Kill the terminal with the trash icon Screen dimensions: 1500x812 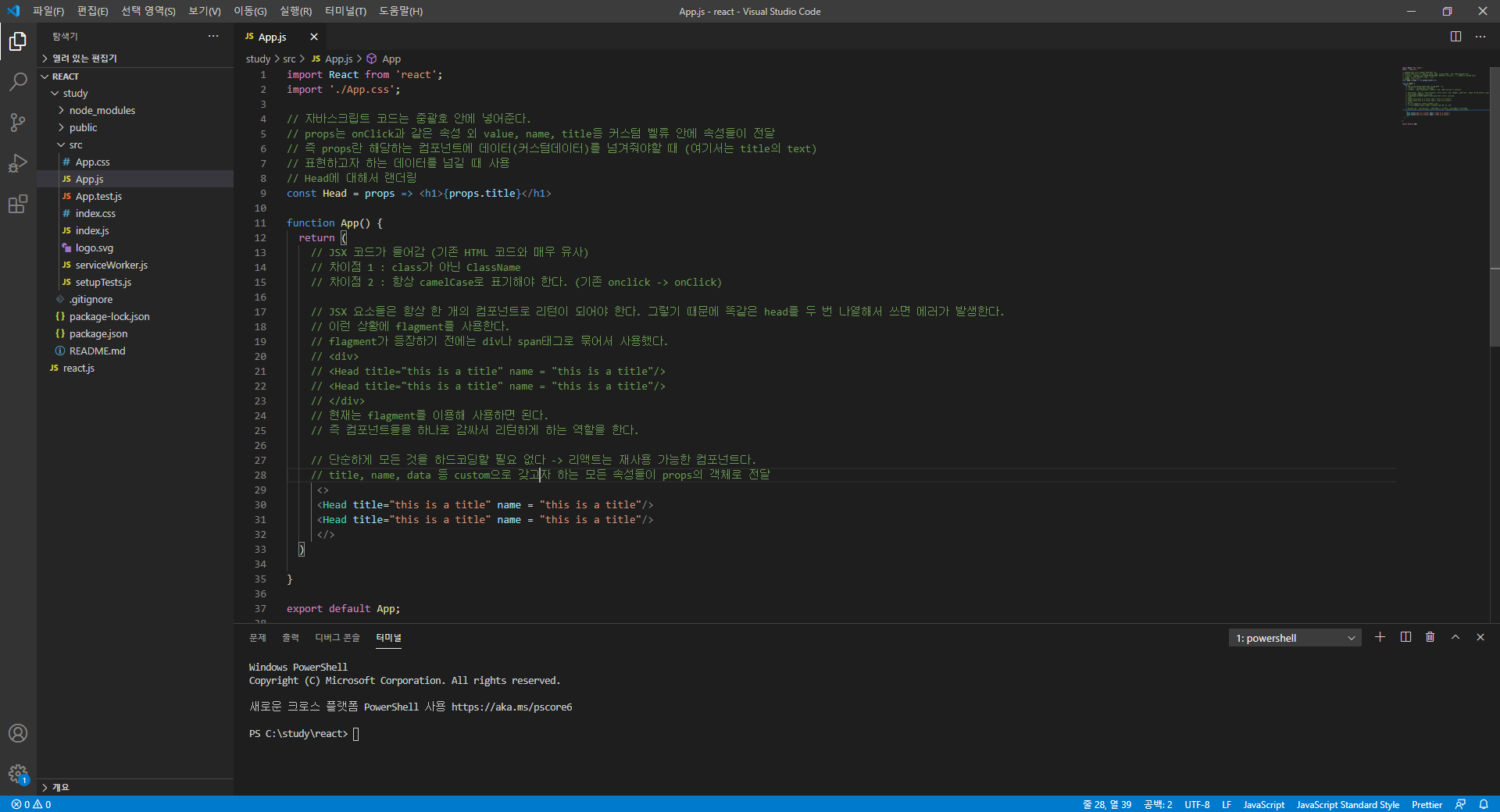pos(1430,638)
